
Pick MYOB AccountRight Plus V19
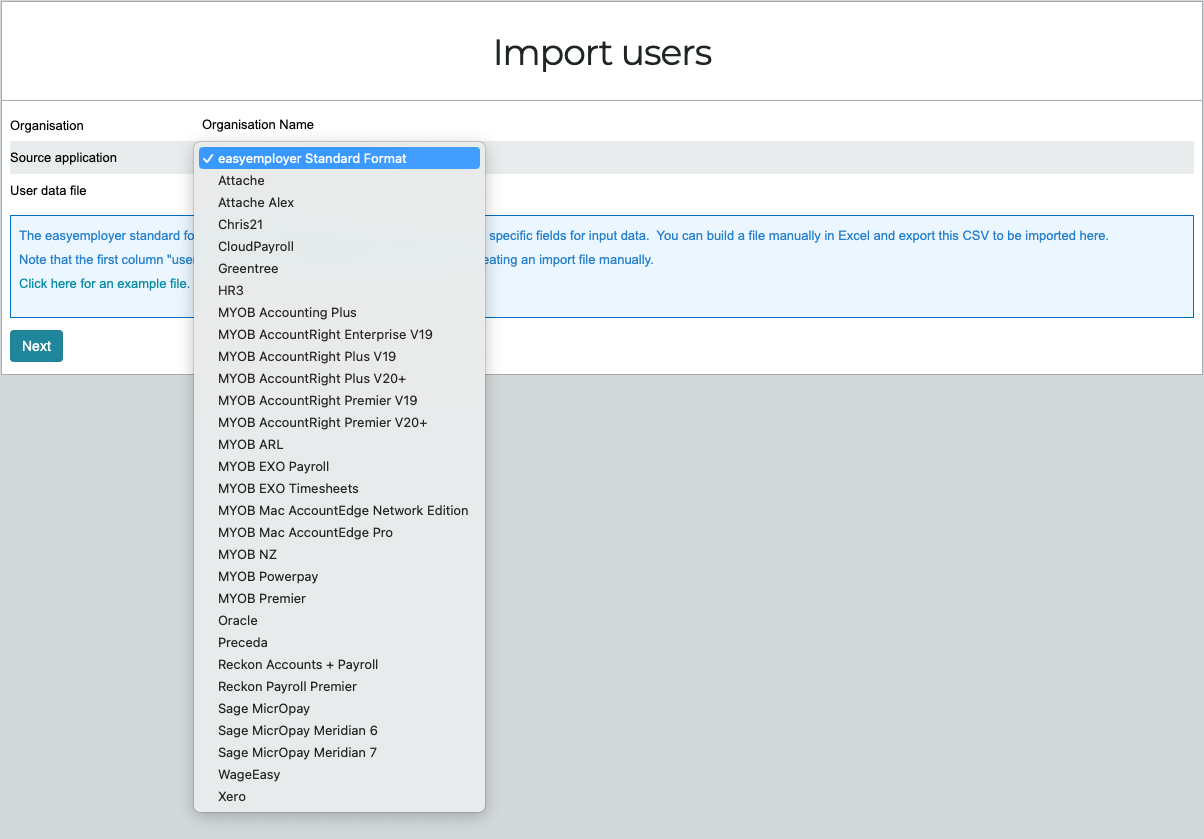pyautogui.click(x=339, y=356)
